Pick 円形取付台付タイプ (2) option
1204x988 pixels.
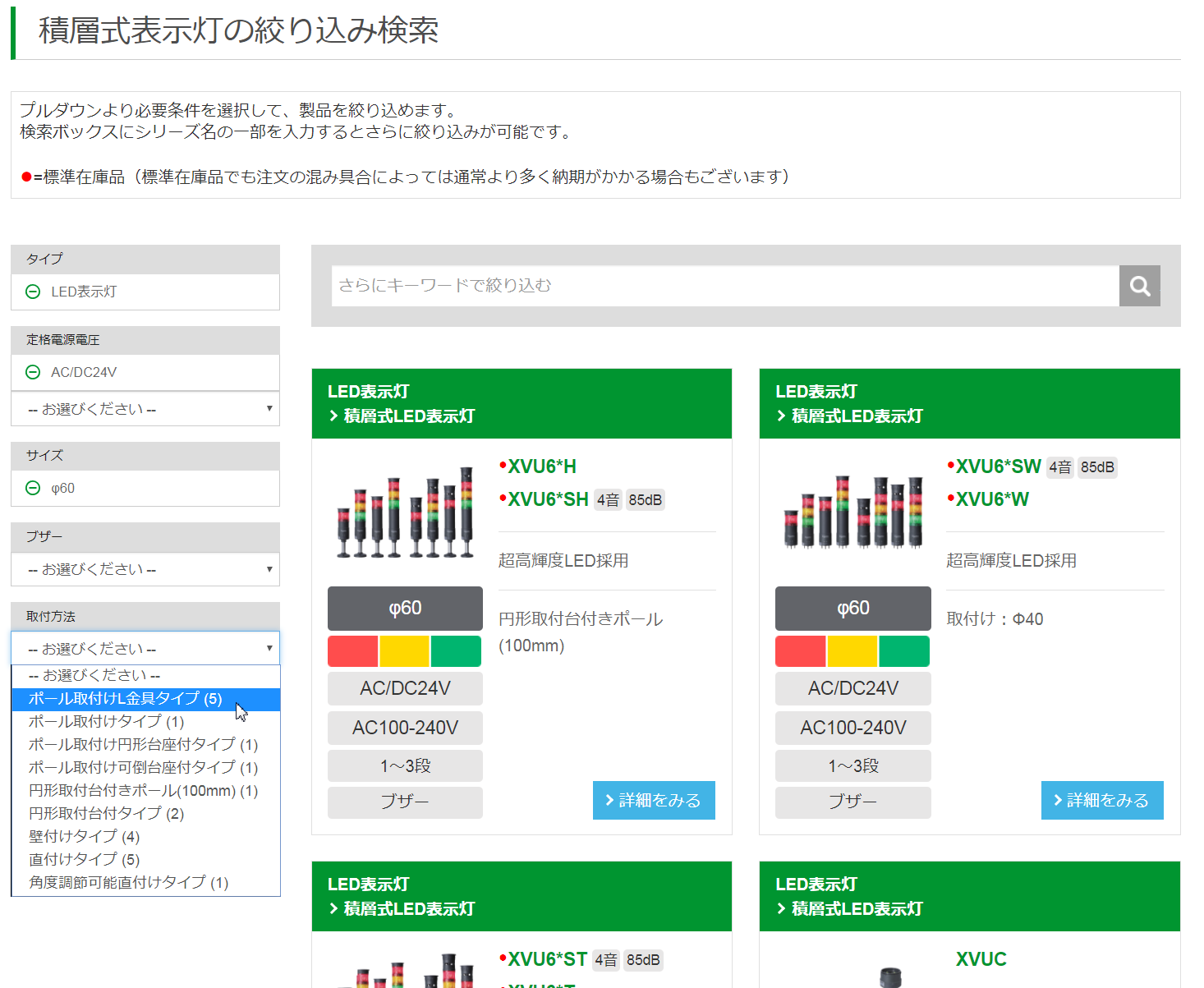(x=107, y=814)
